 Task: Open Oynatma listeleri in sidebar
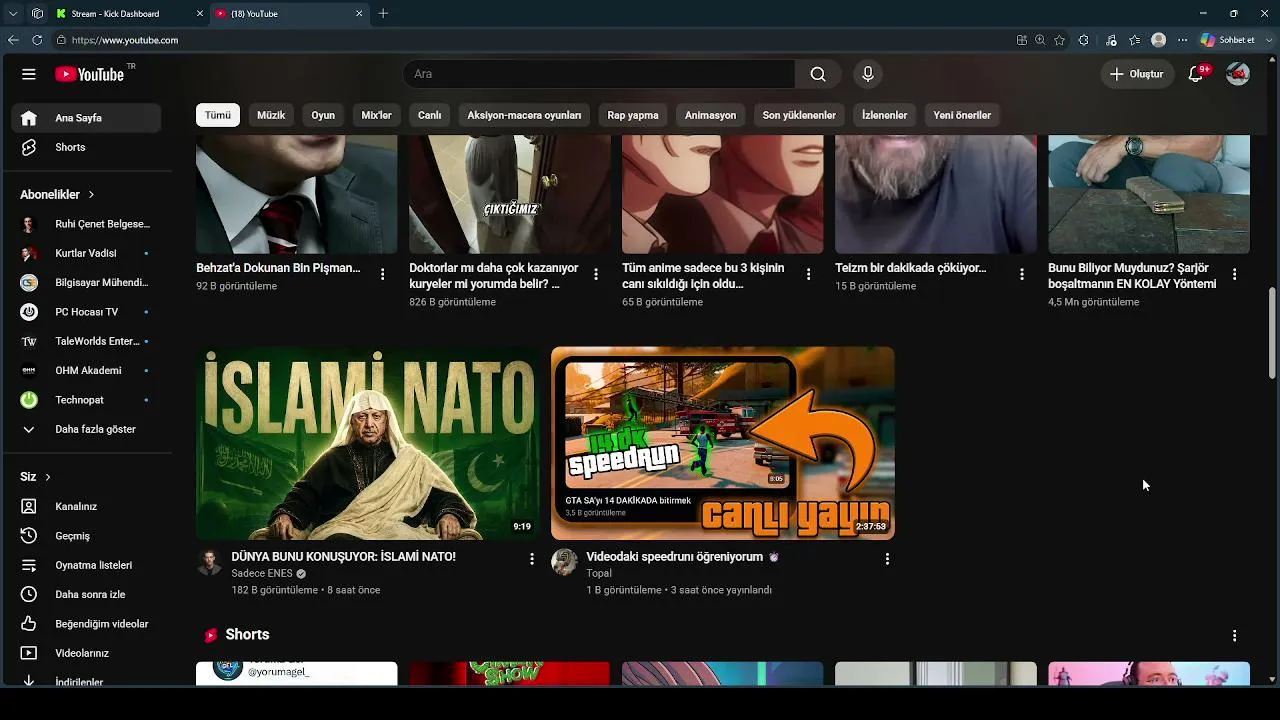(x=86, y=565)
